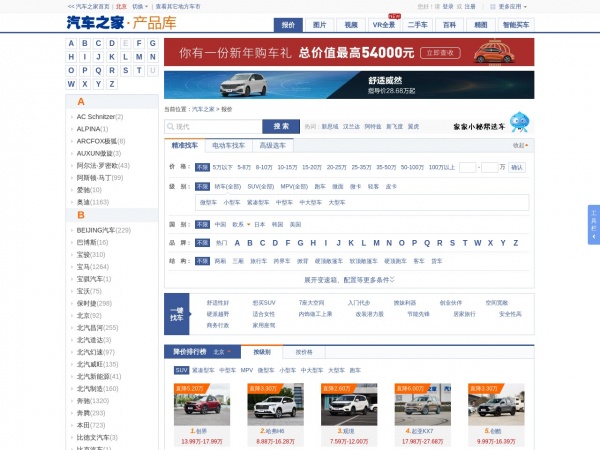600x450 pixels.
Task: Click the 搜索 button
Action: click(281, 126)
